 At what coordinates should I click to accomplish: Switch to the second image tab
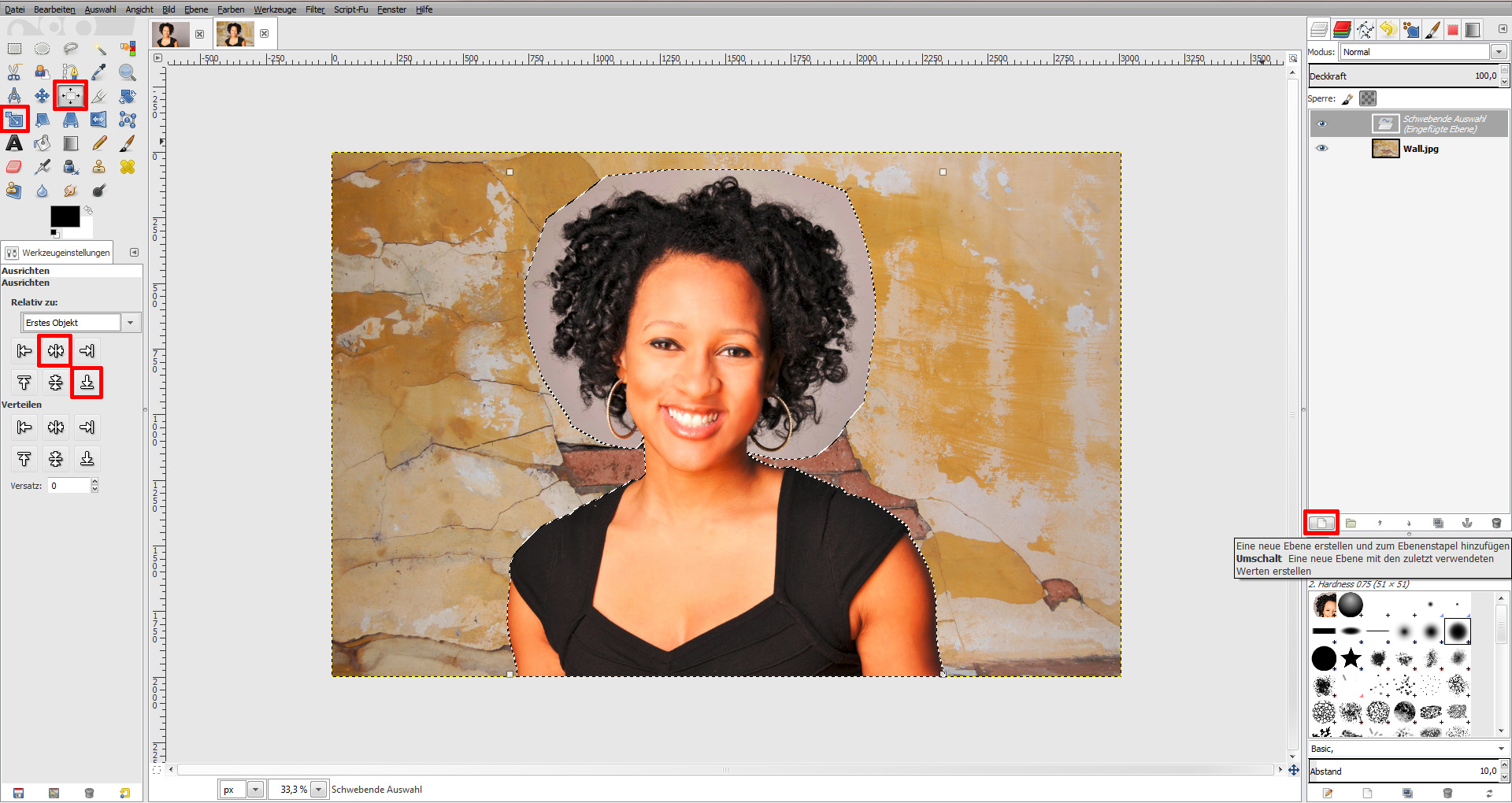click(234, 34)
